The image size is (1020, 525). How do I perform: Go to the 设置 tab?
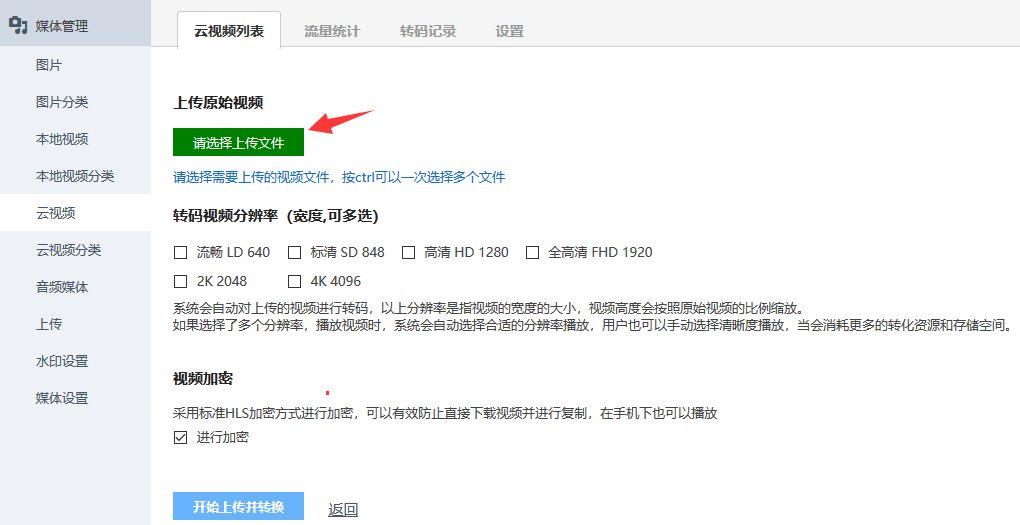point(509,31)
